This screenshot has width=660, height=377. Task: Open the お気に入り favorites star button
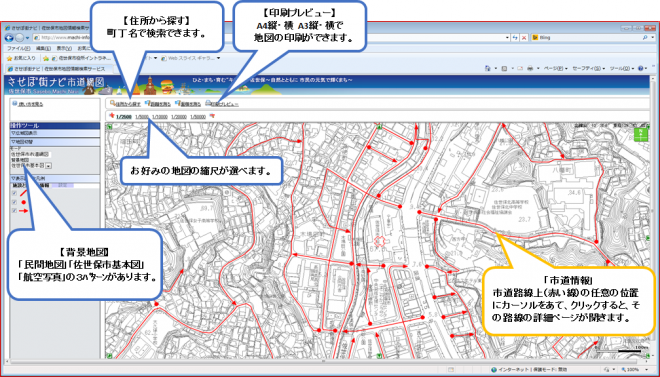click(21, 58)
